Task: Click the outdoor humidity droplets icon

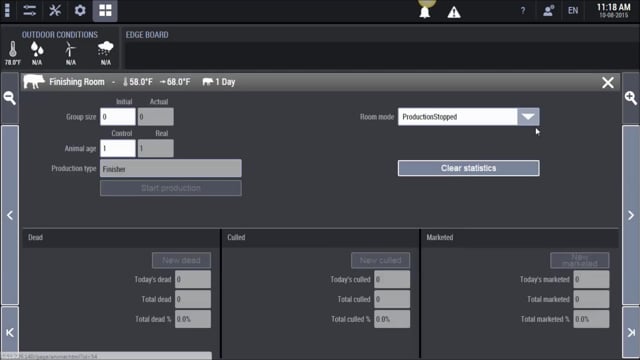Action: click(37, 49)
